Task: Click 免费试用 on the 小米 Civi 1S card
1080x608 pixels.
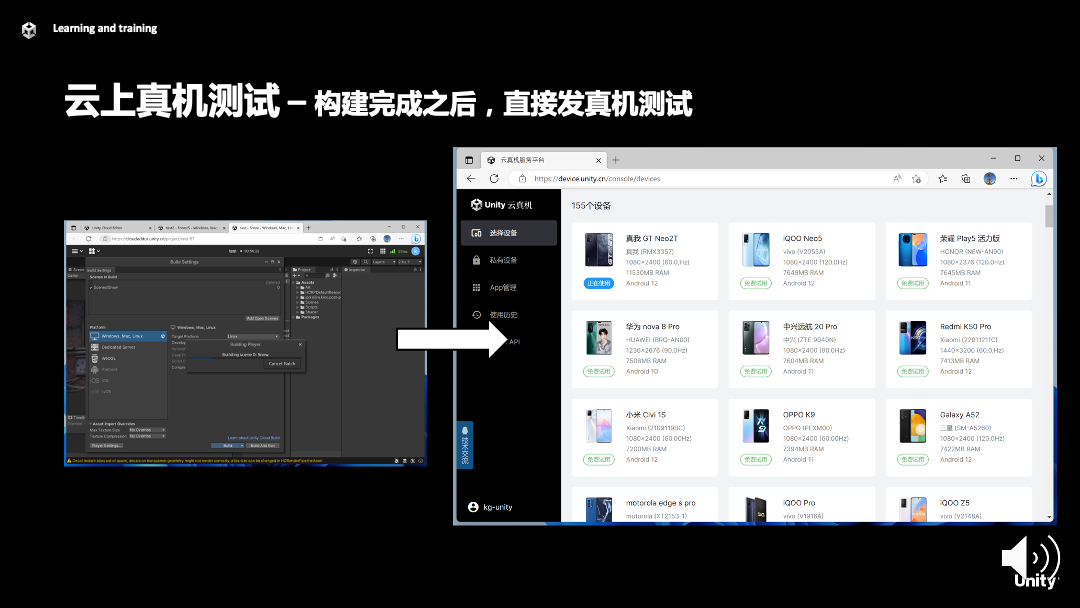Action: (x=599, y=459)
